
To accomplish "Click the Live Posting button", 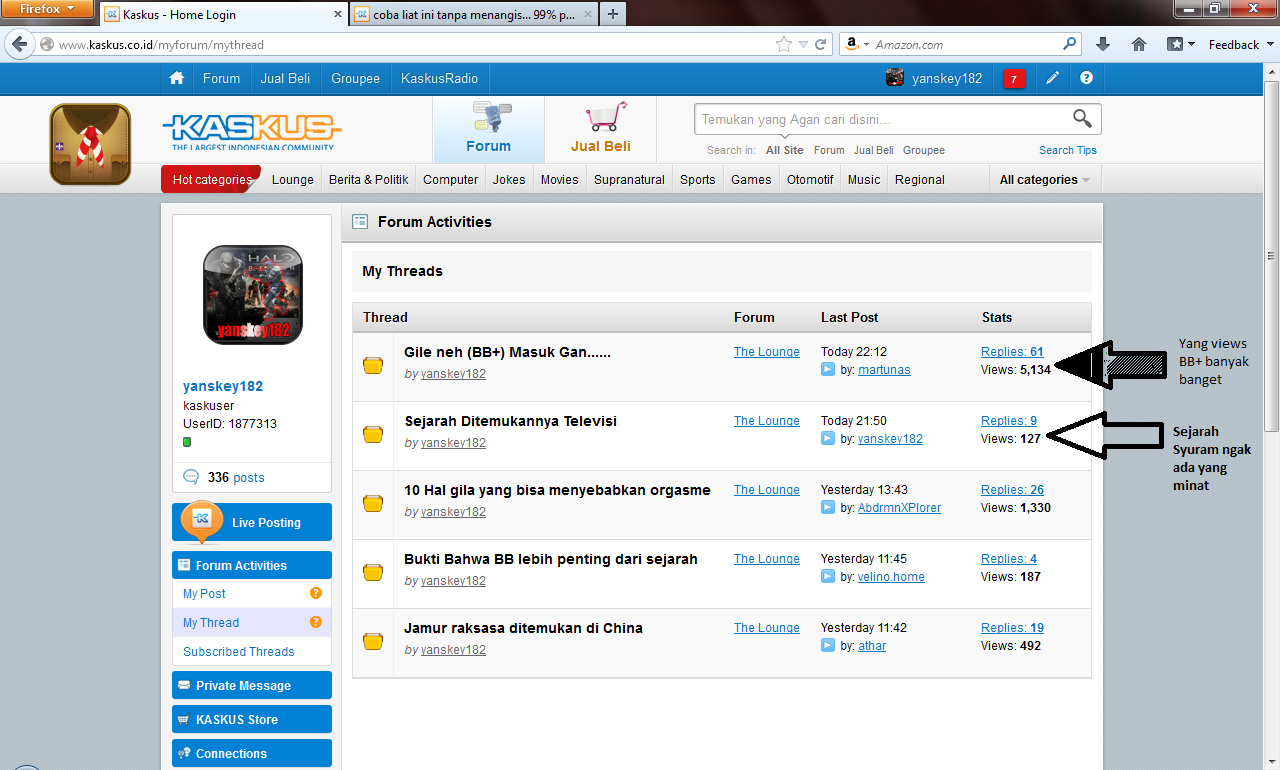I will click(x=252, y=522).
